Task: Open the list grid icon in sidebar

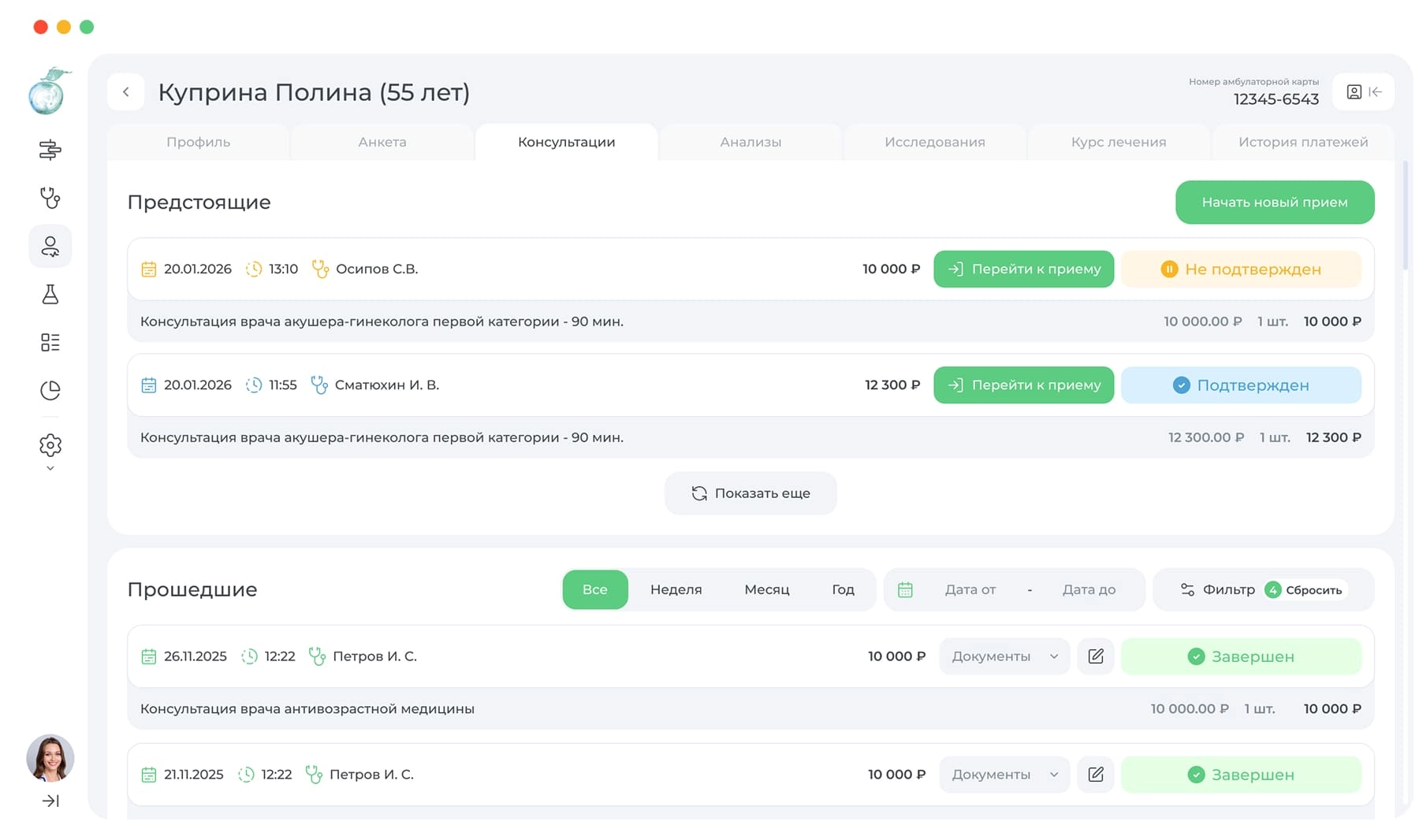Action: coord(50,342)
